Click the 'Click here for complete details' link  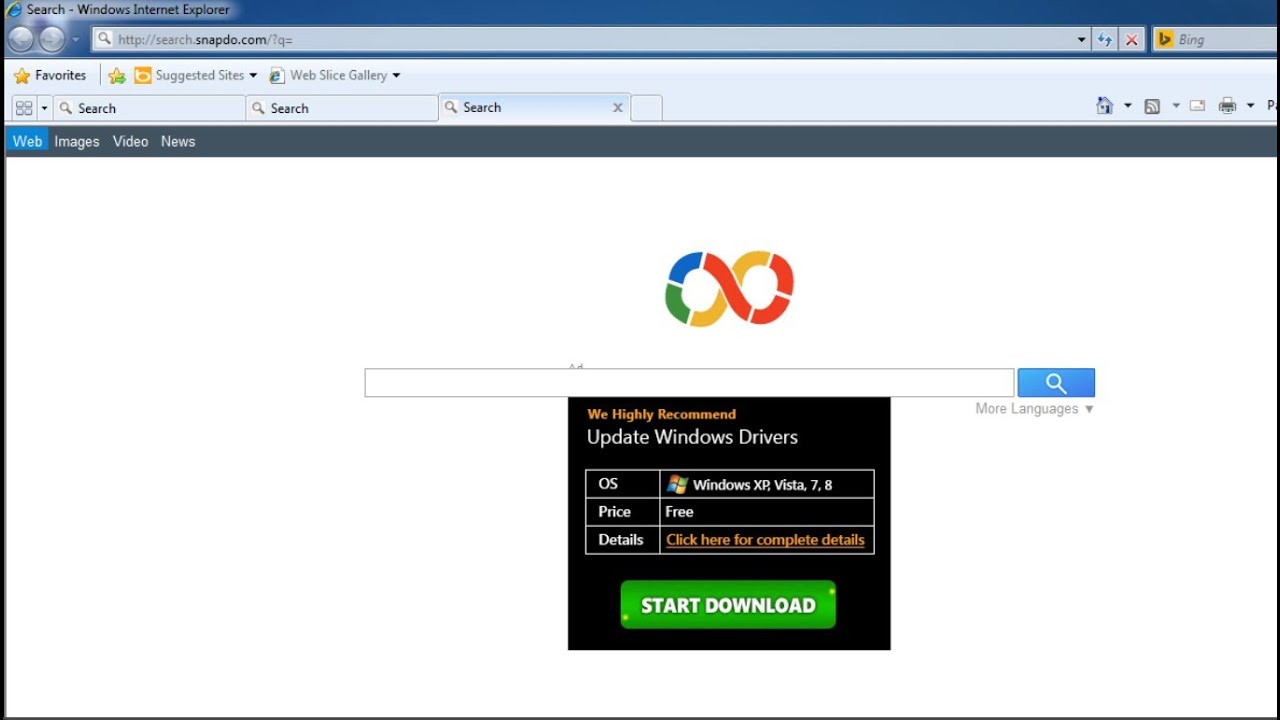765,539
